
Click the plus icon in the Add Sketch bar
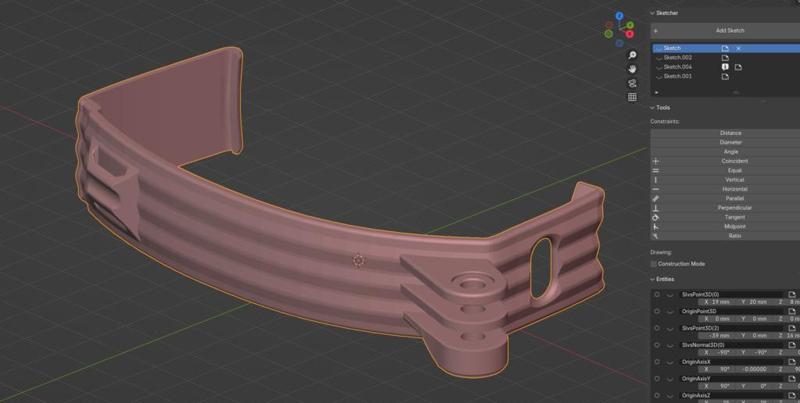point(656,31)
